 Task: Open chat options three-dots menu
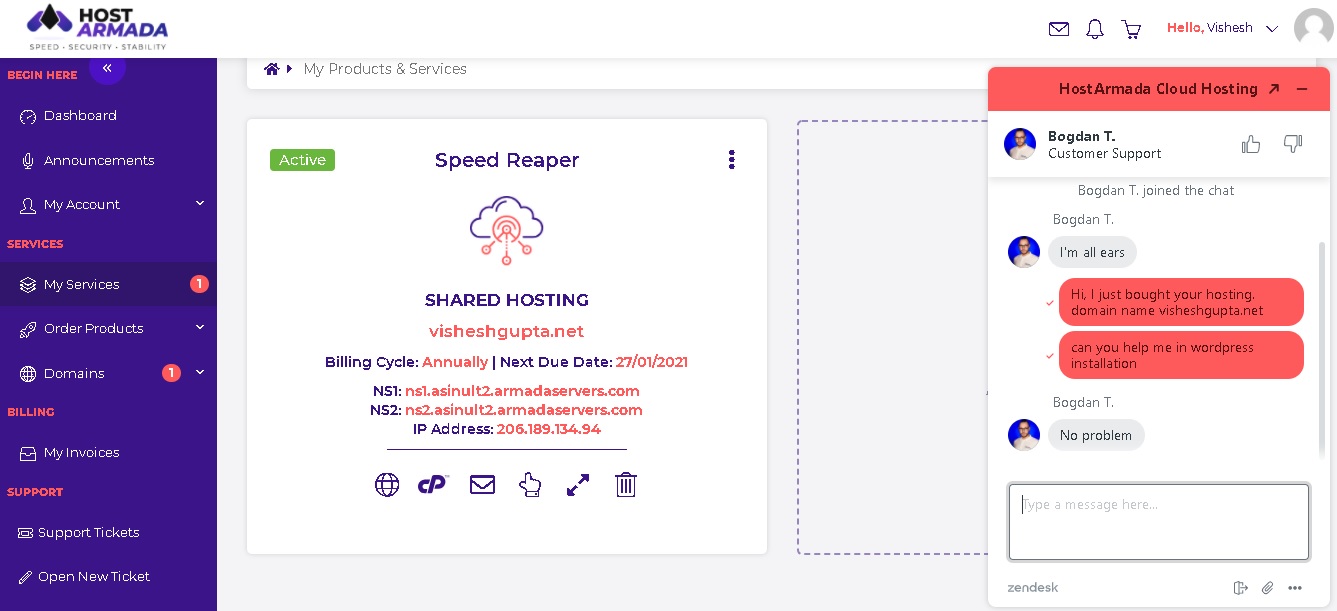[x=1295, y=588]
